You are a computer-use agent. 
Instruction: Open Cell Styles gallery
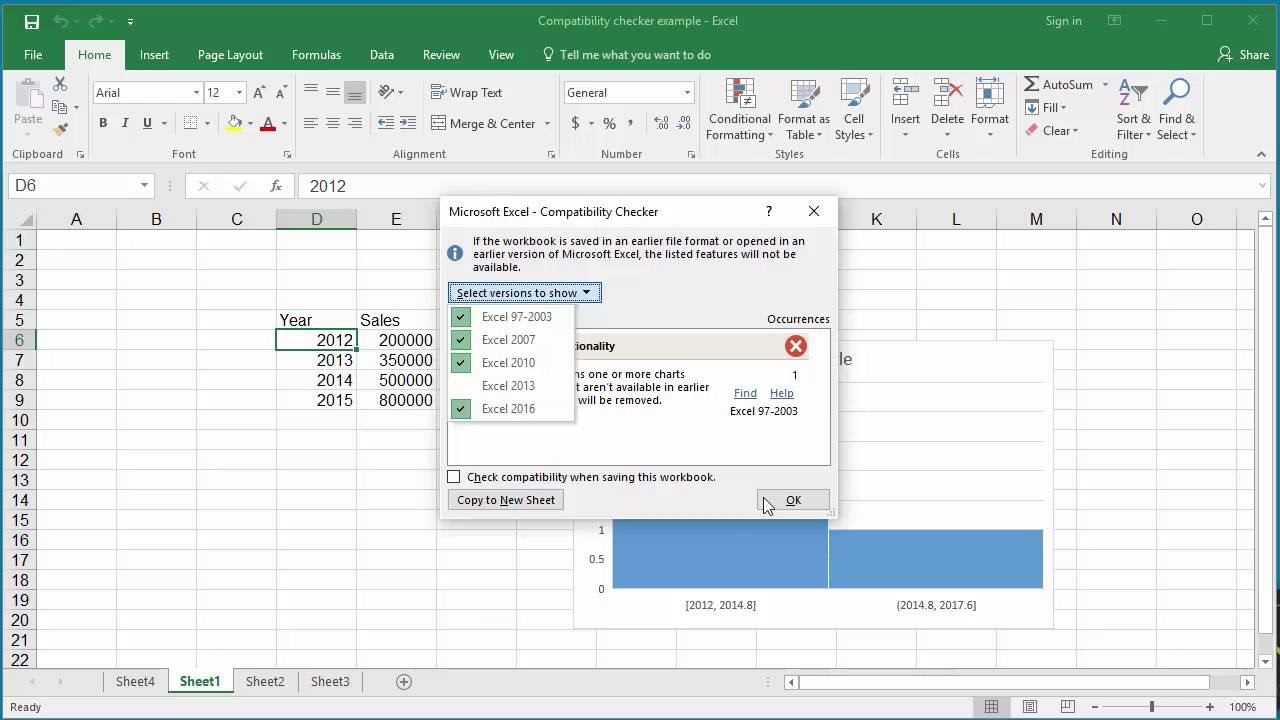[854, 110]
